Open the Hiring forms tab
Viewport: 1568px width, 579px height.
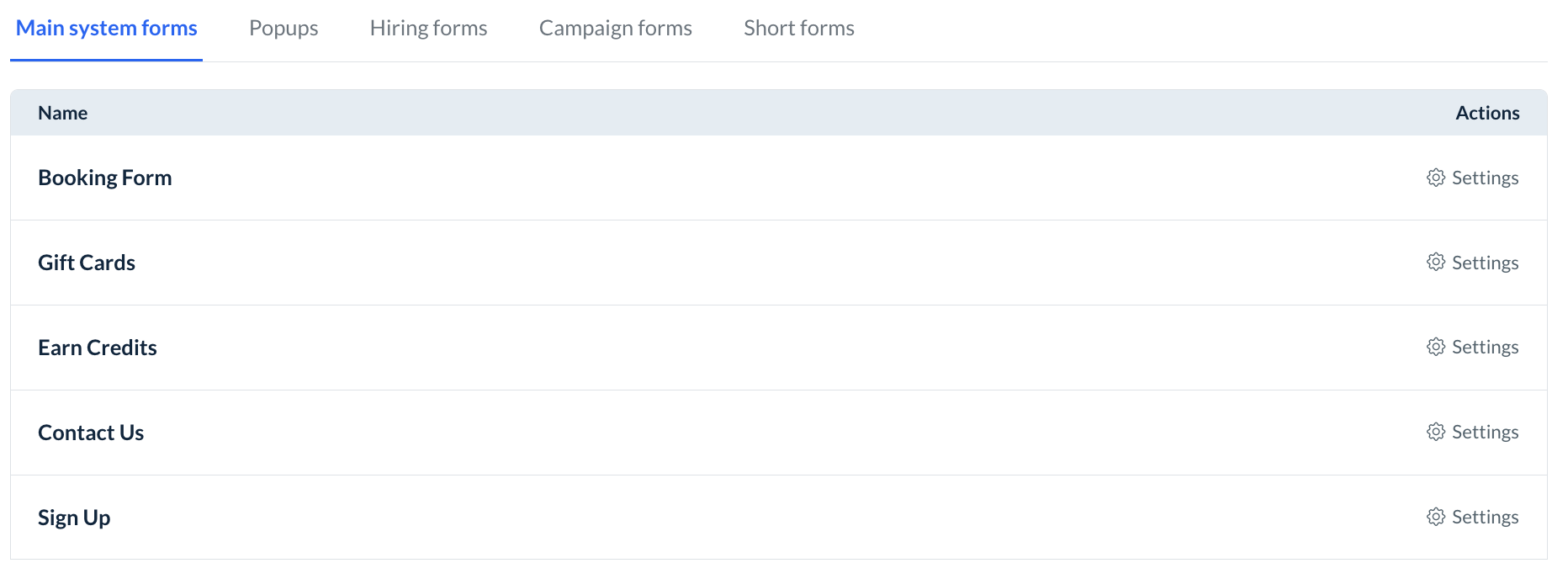coord(428,29)
